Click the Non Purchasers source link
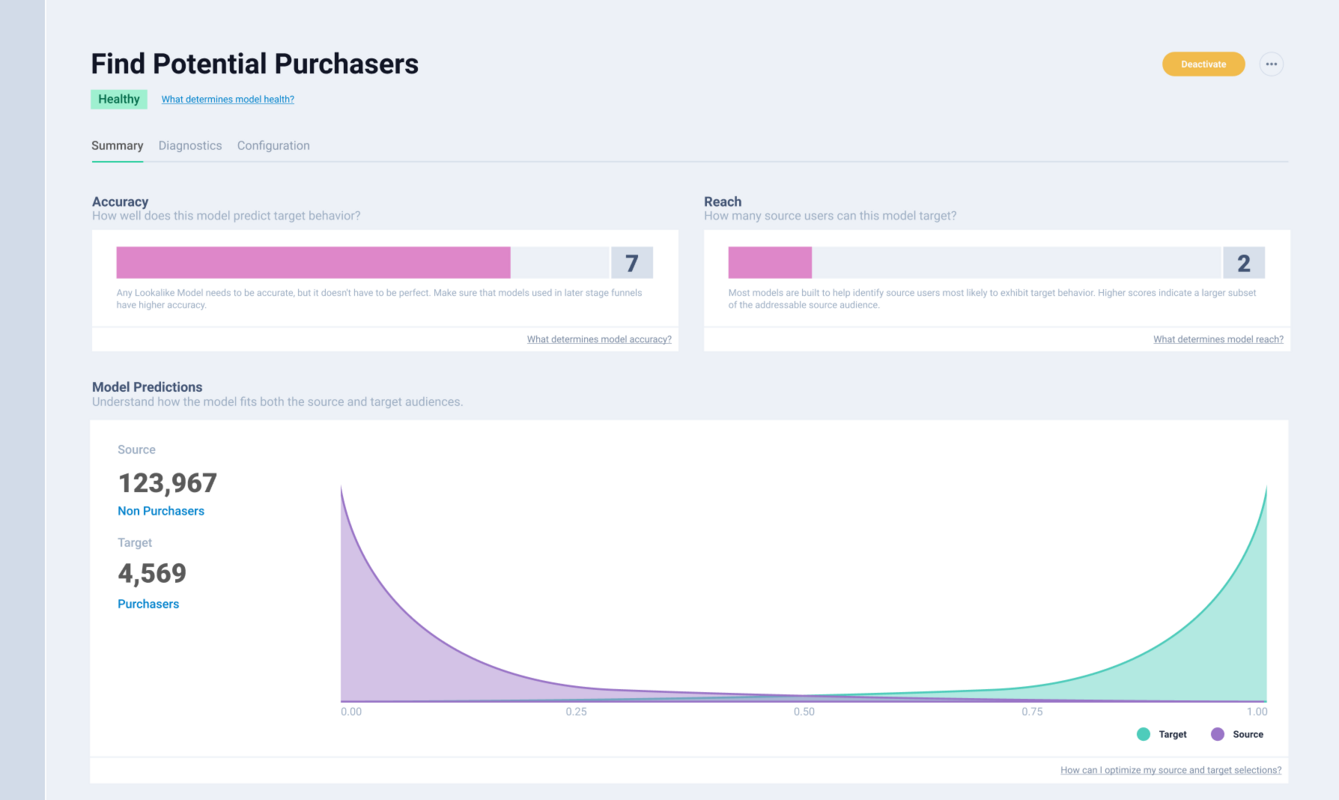This screenshot has width=1339, height=800. pyautogui.click(x=161, y=510)
